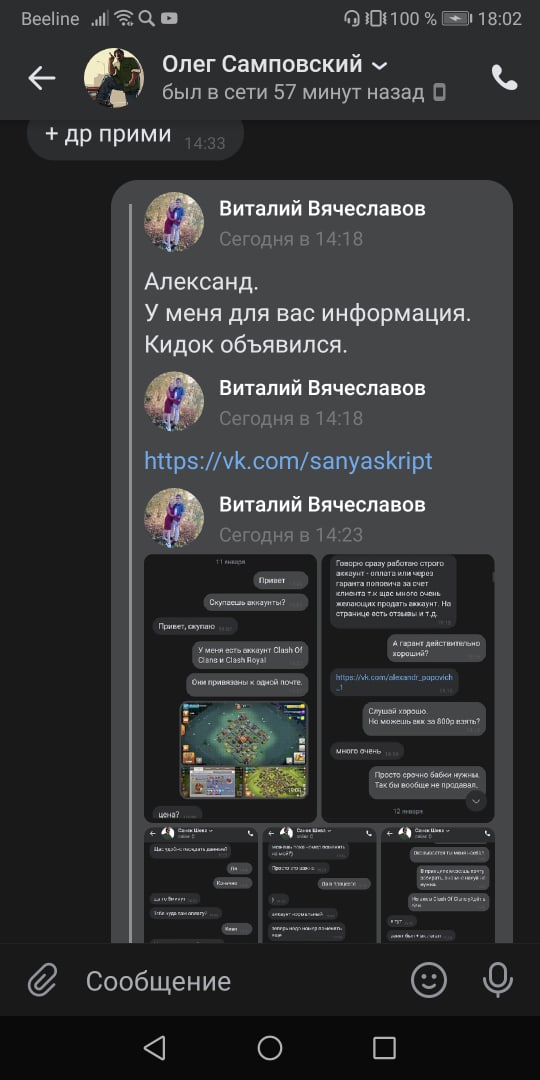Image resolution: width=540 pixels, height=1080 pixels.
Task: Tap the '+ др прими' message bubble
Action: [x=135, y=138]
